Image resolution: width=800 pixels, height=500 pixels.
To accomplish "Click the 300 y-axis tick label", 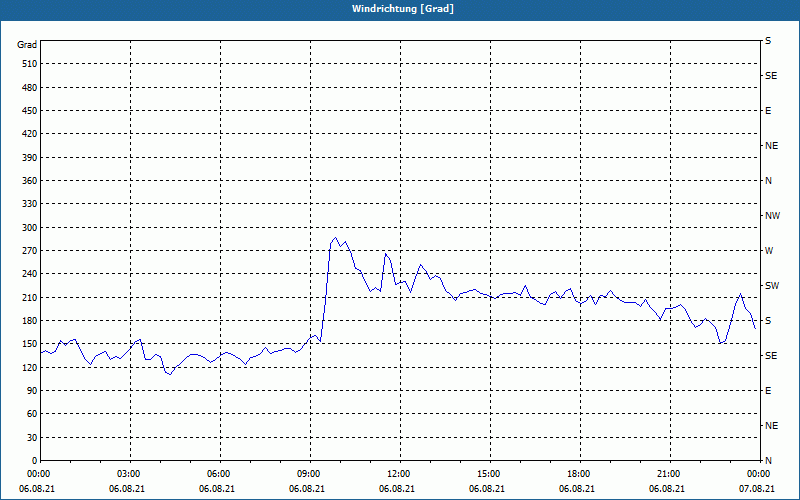I will (x=30, y=227).
